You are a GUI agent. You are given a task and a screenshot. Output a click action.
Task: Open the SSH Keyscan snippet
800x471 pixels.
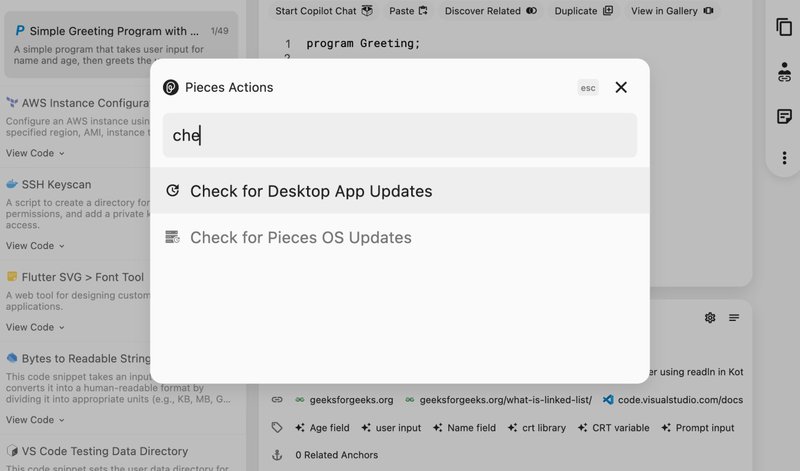[56, 184]
